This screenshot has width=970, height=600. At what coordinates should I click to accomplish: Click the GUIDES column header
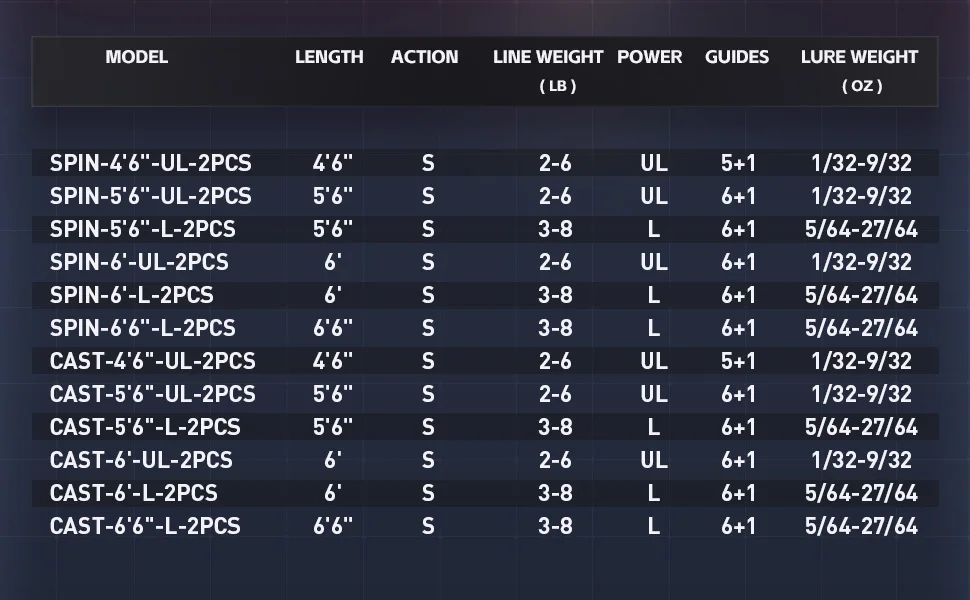coord(737,57)
